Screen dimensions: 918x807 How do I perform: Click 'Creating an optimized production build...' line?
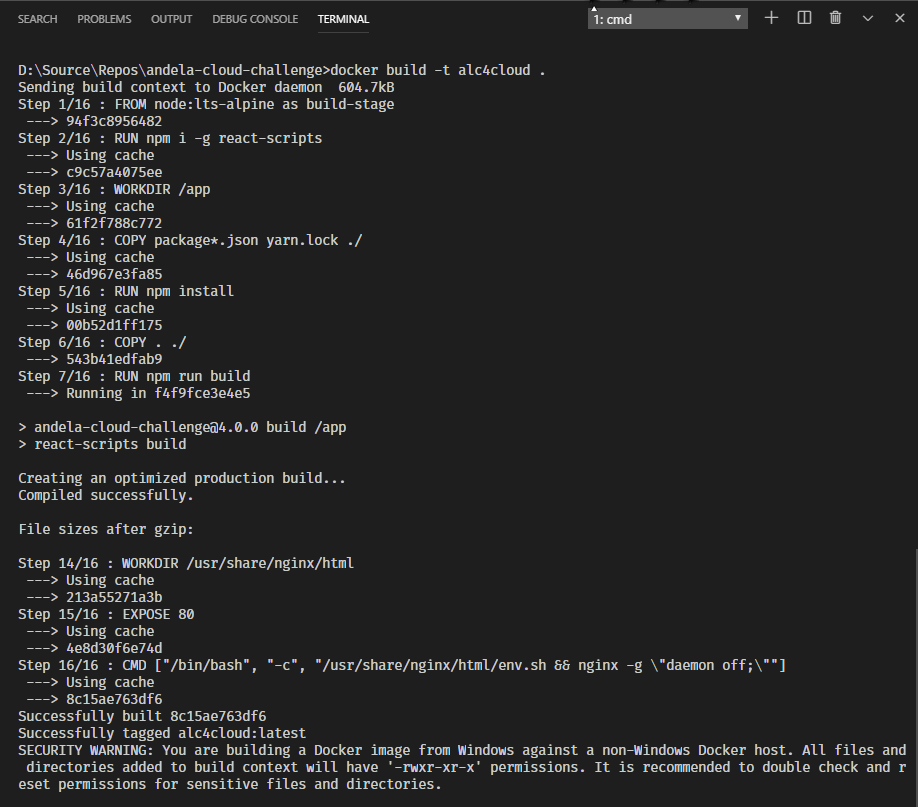pyautogui.click(x=181, y=478)
